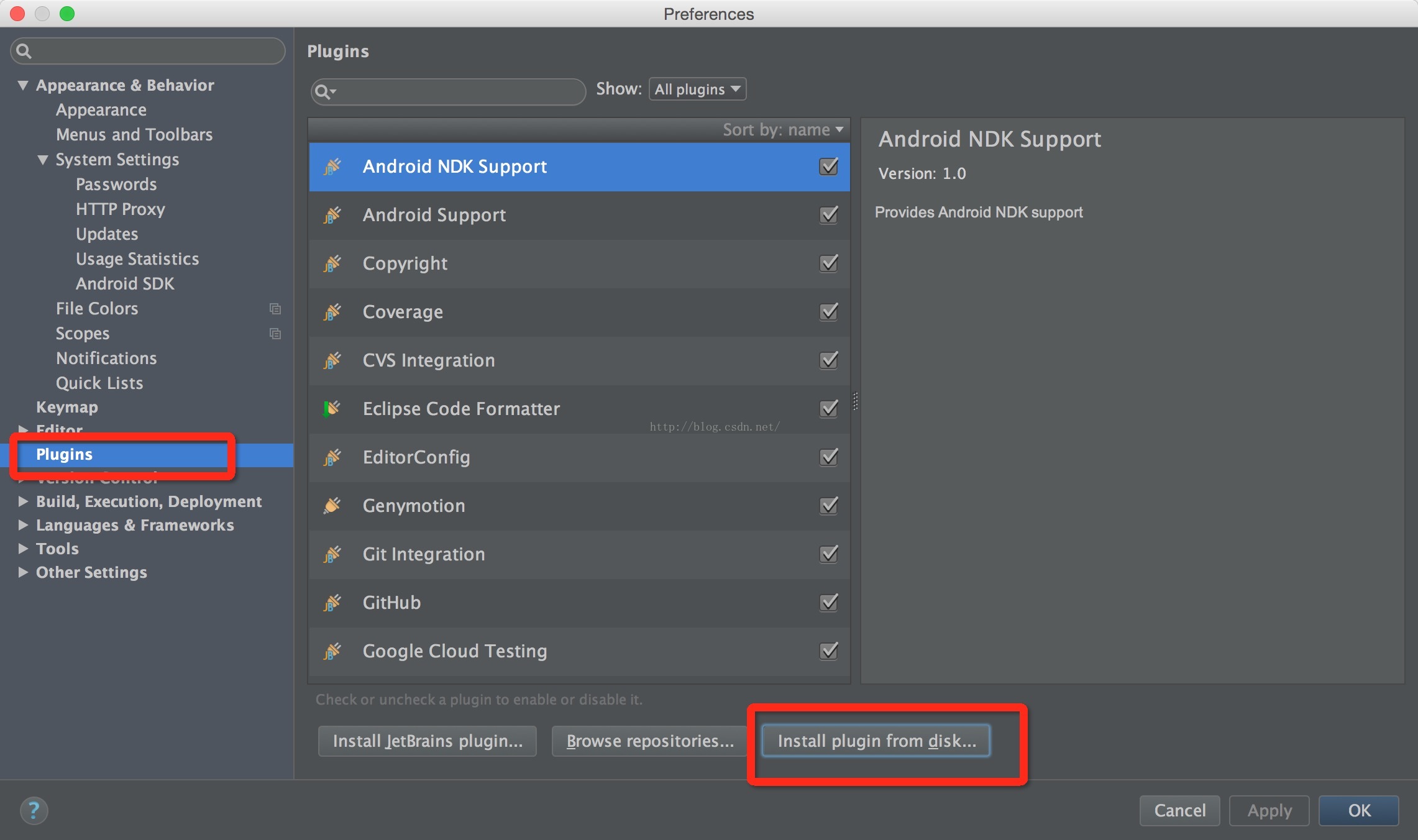
Task: Click the File Colors project-level icon
Action: click(275, 309)
